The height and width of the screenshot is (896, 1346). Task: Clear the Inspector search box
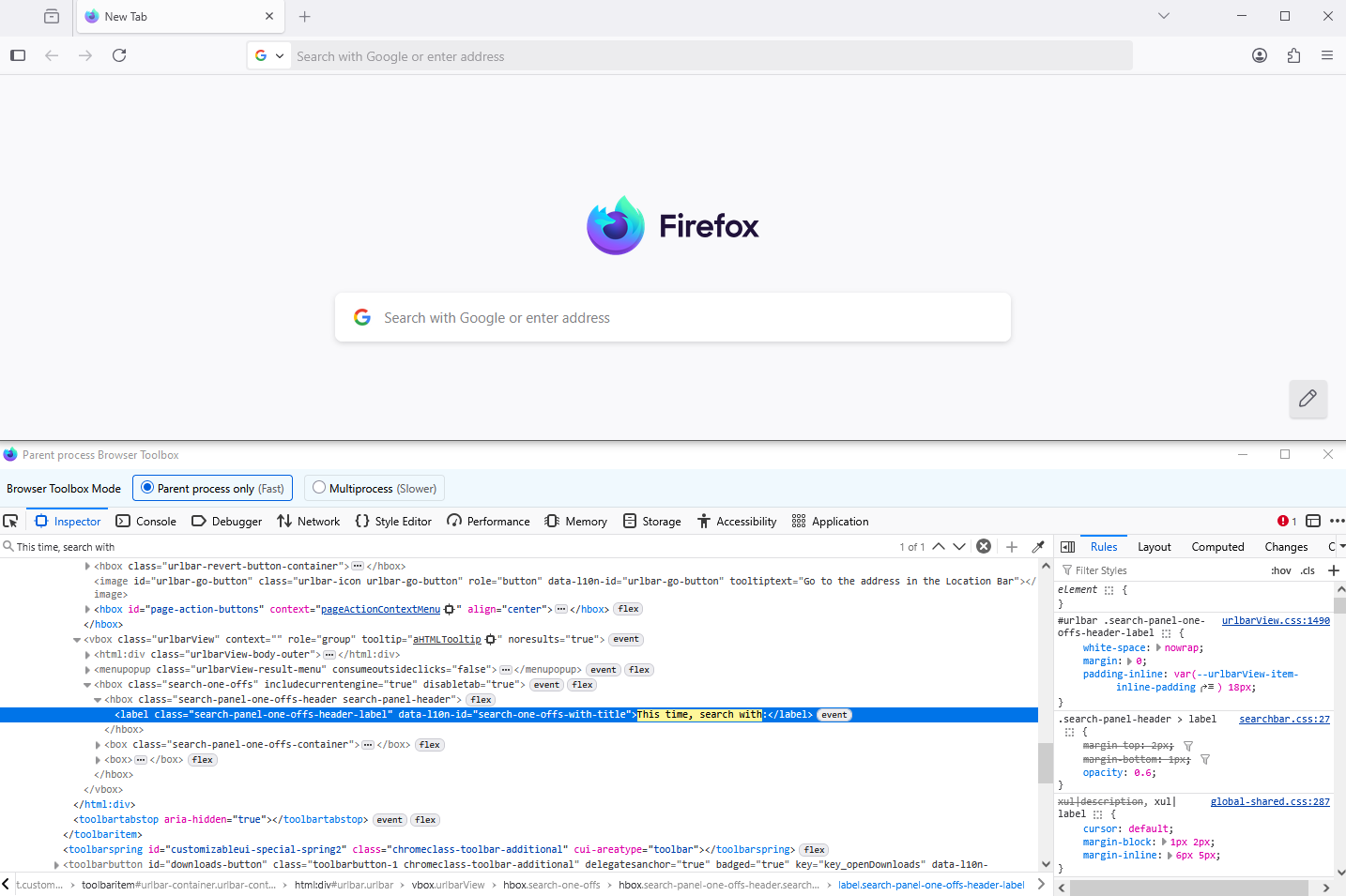coord(984,546)
